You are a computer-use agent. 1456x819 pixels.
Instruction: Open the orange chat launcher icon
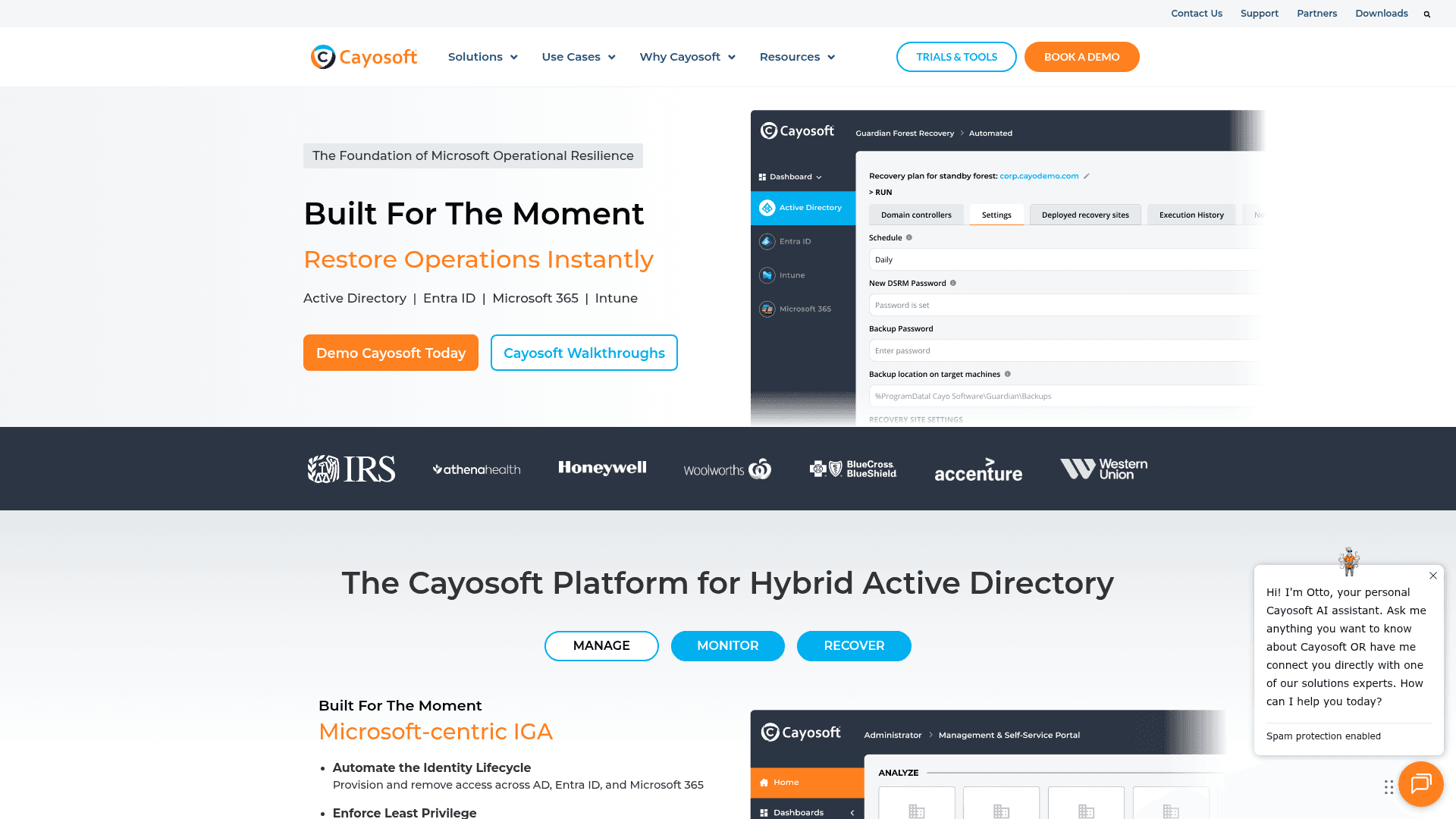pyautogui.click(x=1420, y=783)
